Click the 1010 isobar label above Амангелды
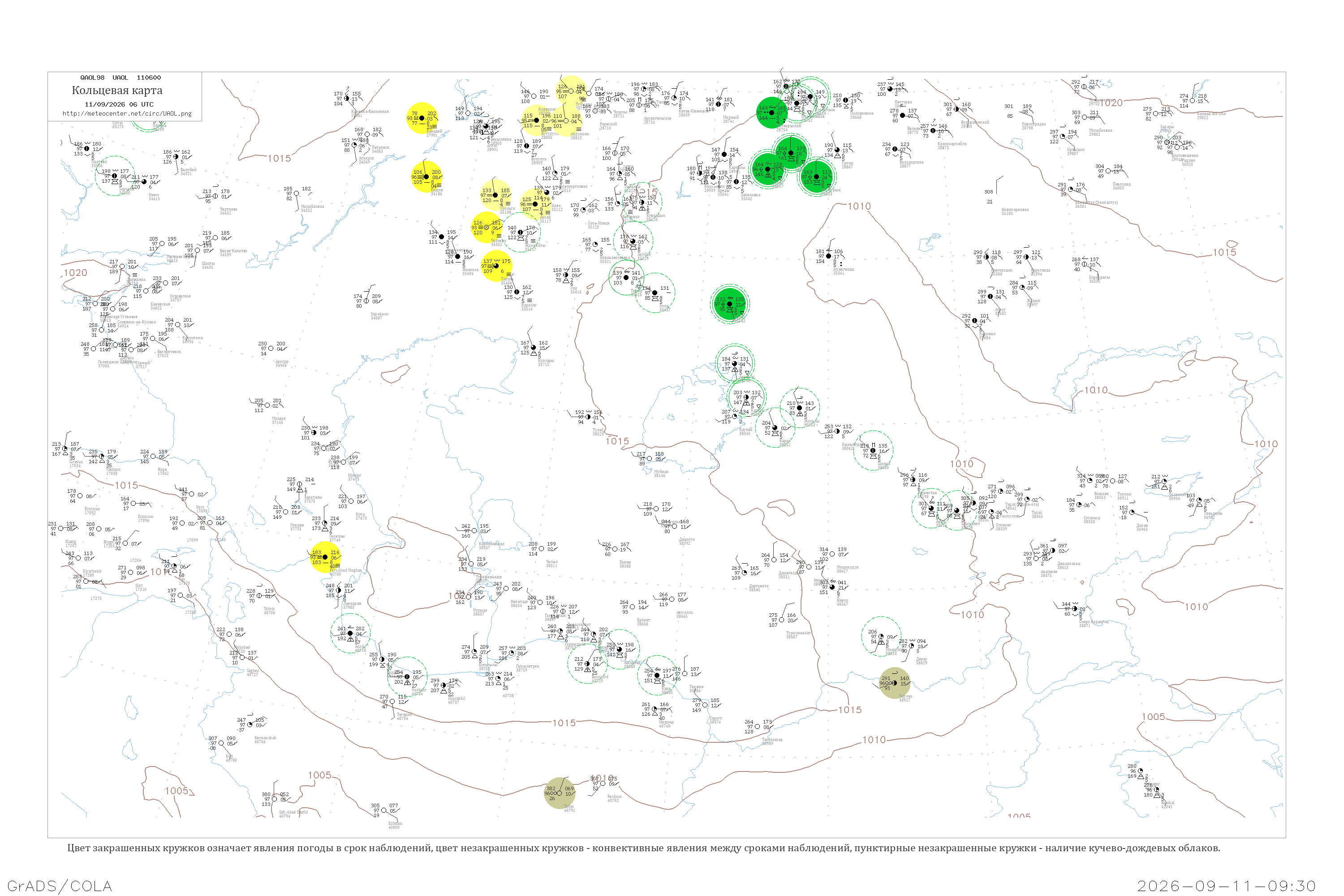 [859, 206]
